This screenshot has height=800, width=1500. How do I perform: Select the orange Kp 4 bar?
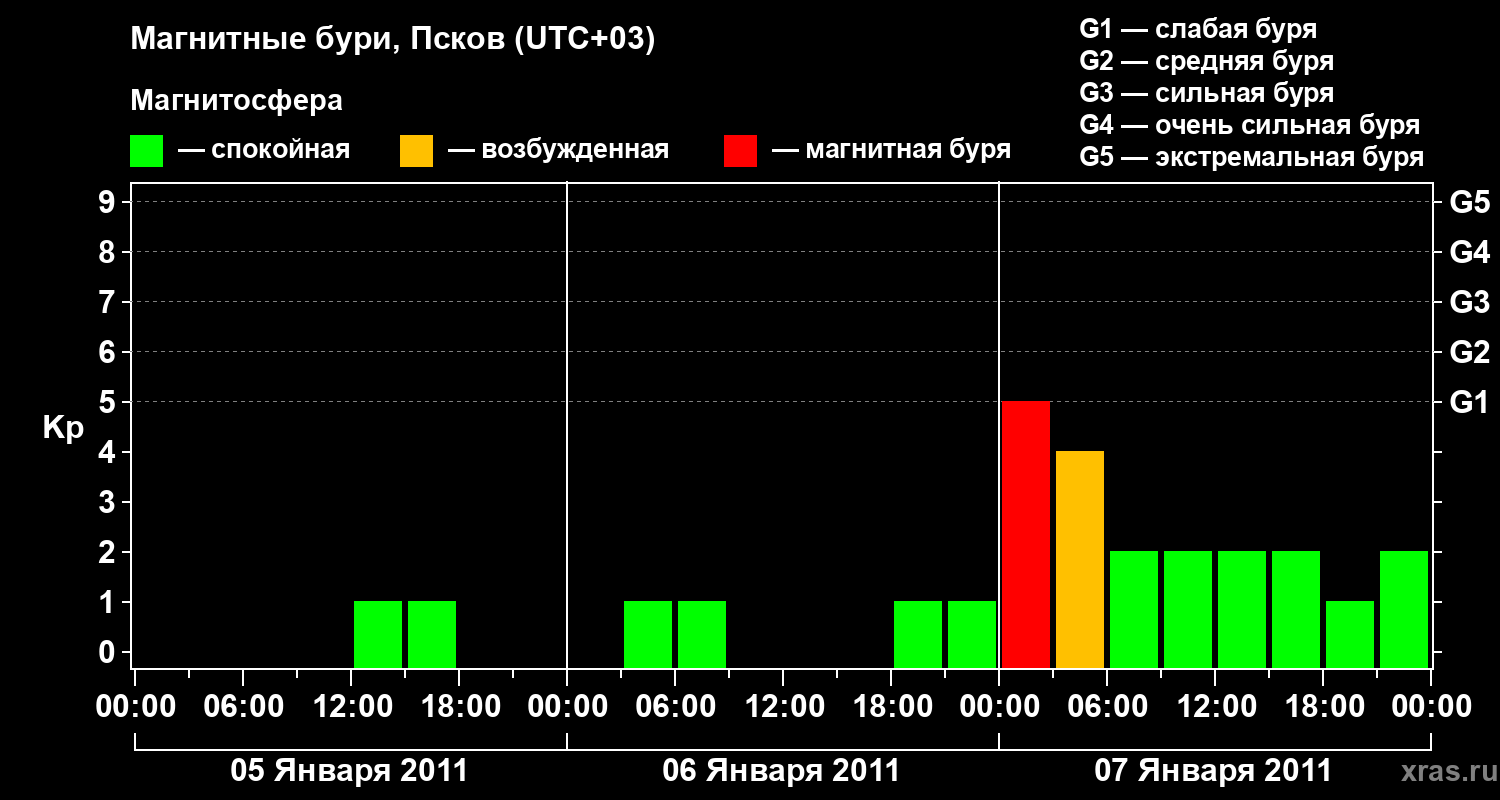[1080, 559]
